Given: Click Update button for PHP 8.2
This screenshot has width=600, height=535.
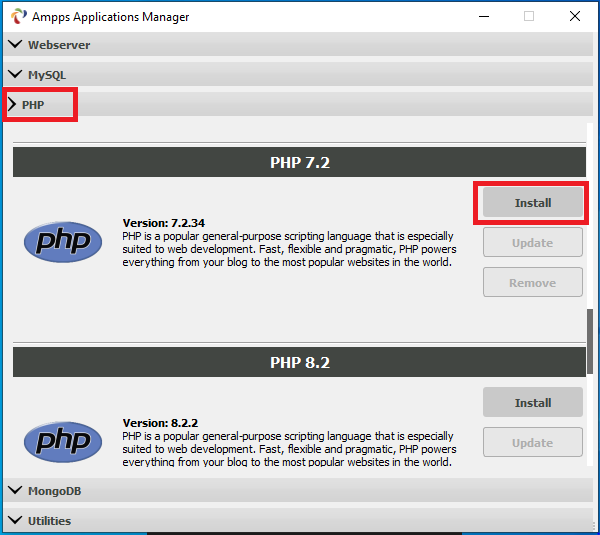Looking at the screenshot, I should tap(533, 442).
